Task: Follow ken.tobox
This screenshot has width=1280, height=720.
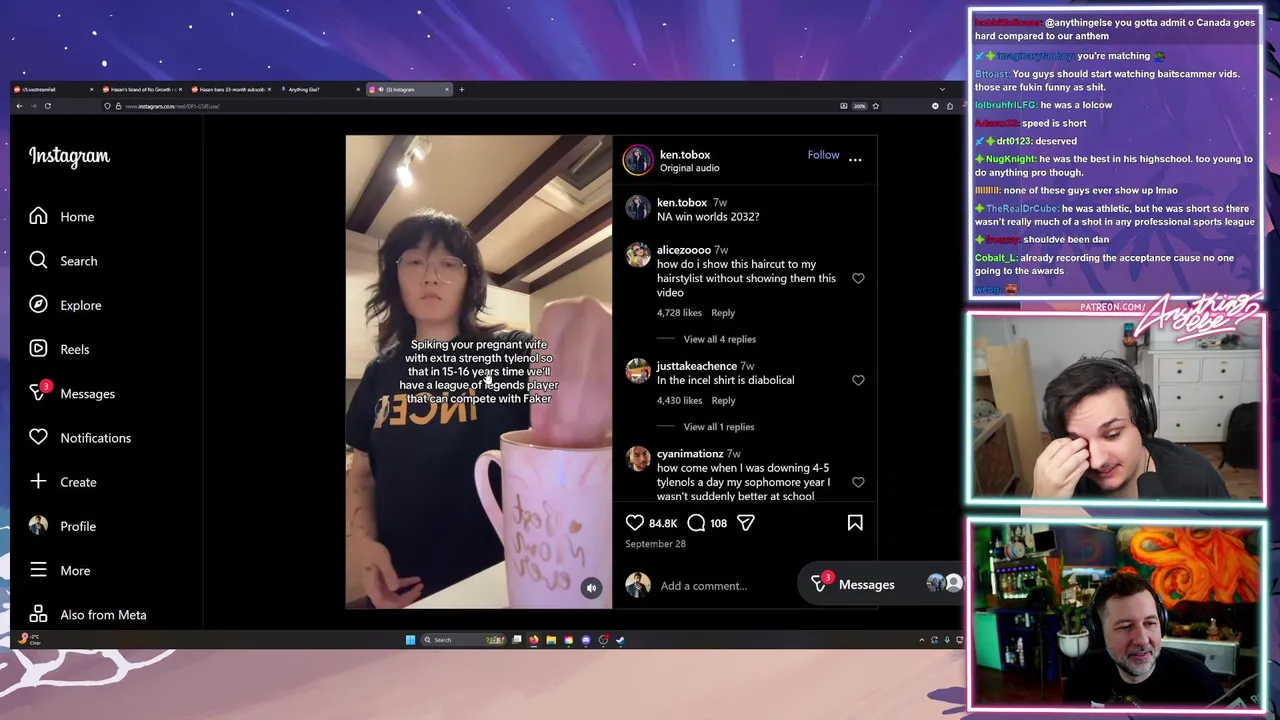Action: pyautogui.click(x=823, y=155)
